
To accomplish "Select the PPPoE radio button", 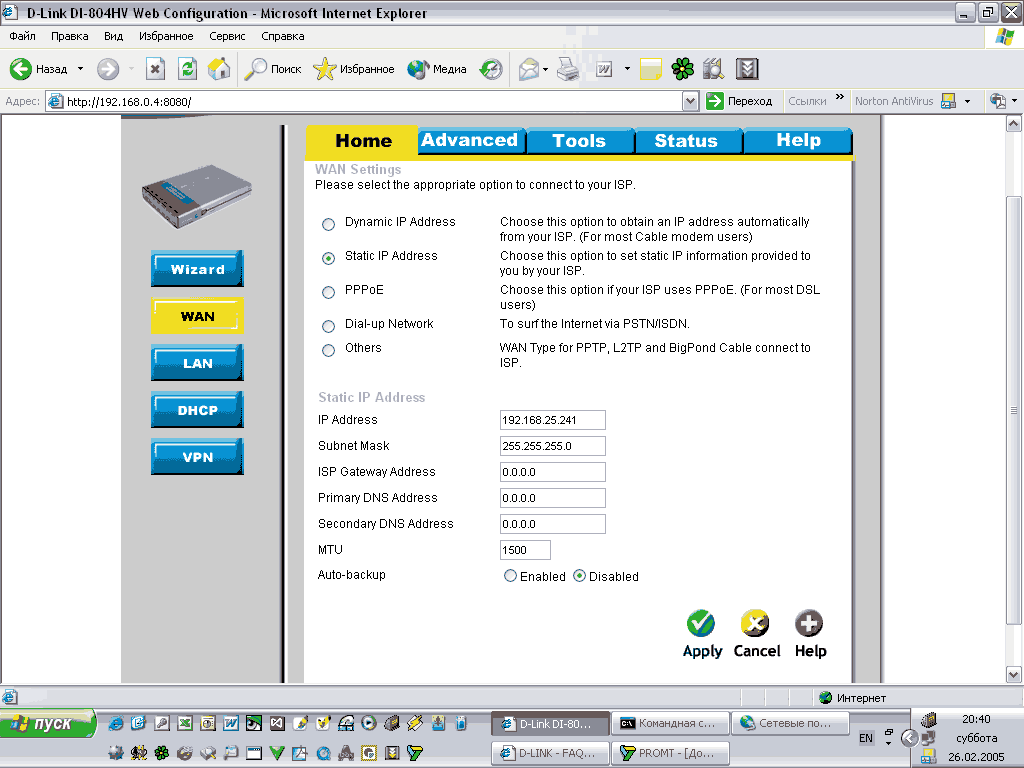I will [328, 293].
